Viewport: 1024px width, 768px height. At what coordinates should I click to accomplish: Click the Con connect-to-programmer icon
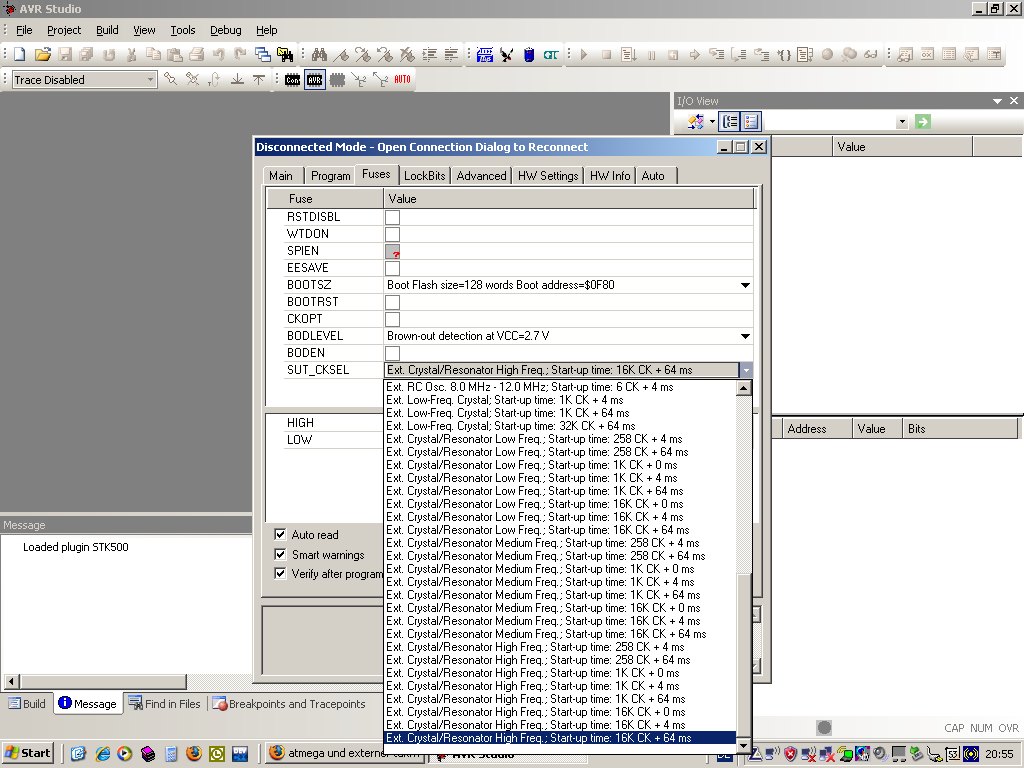click(x=292, y=80)
